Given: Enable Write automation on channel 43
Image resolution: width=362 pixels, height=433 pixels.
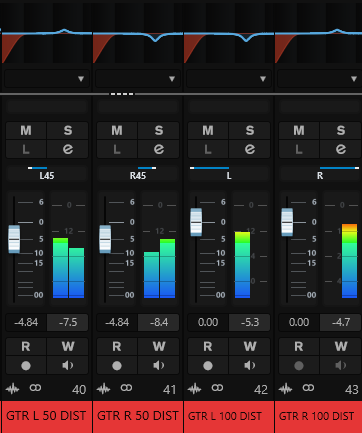Looking at the screenshot, I should [341, 347].
